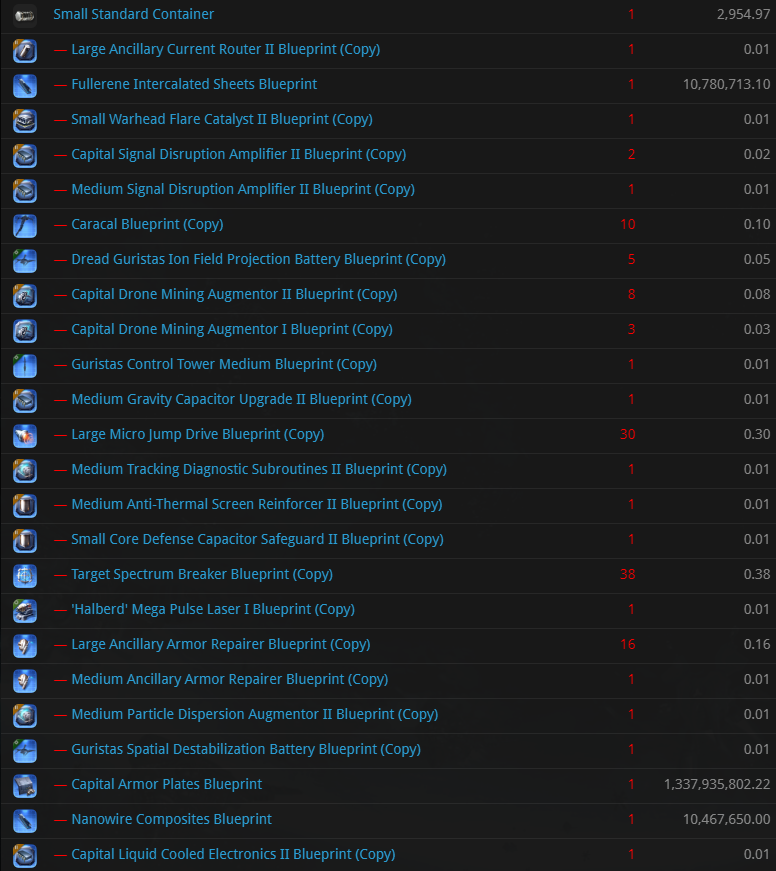Select the container value 2,954.97

[x=743, y=14]
